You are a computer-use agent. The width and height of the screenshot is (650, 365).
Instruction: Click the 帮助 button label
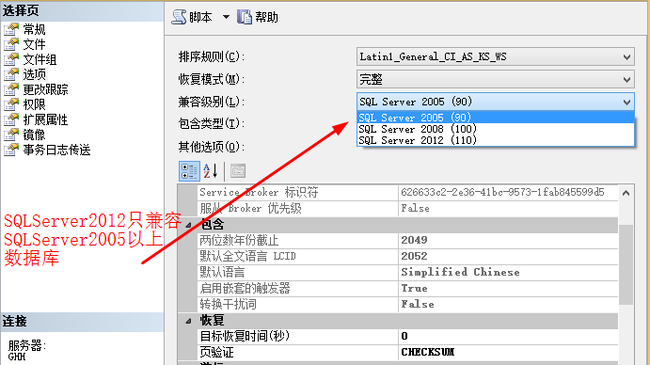point(267,17)
